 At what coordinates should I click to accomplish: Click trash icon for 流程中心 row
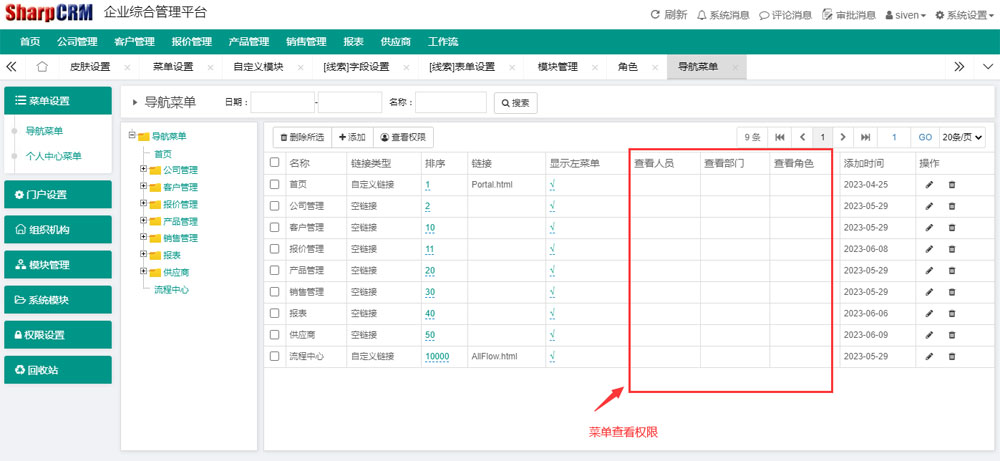click(951, 356)
